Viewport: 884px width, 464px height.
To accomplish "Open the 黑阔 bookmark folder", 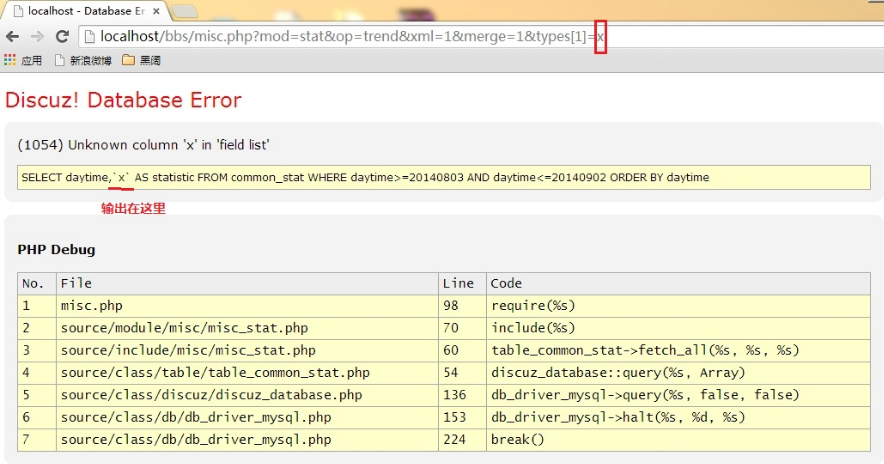I will click(142, 60).
